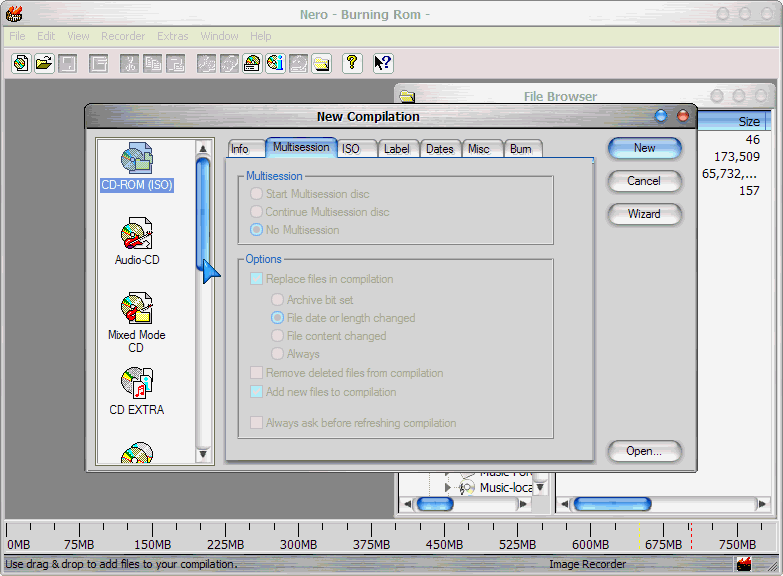Click the folder icon in File Browser title
Screen dimensions: 783x576
407,96
